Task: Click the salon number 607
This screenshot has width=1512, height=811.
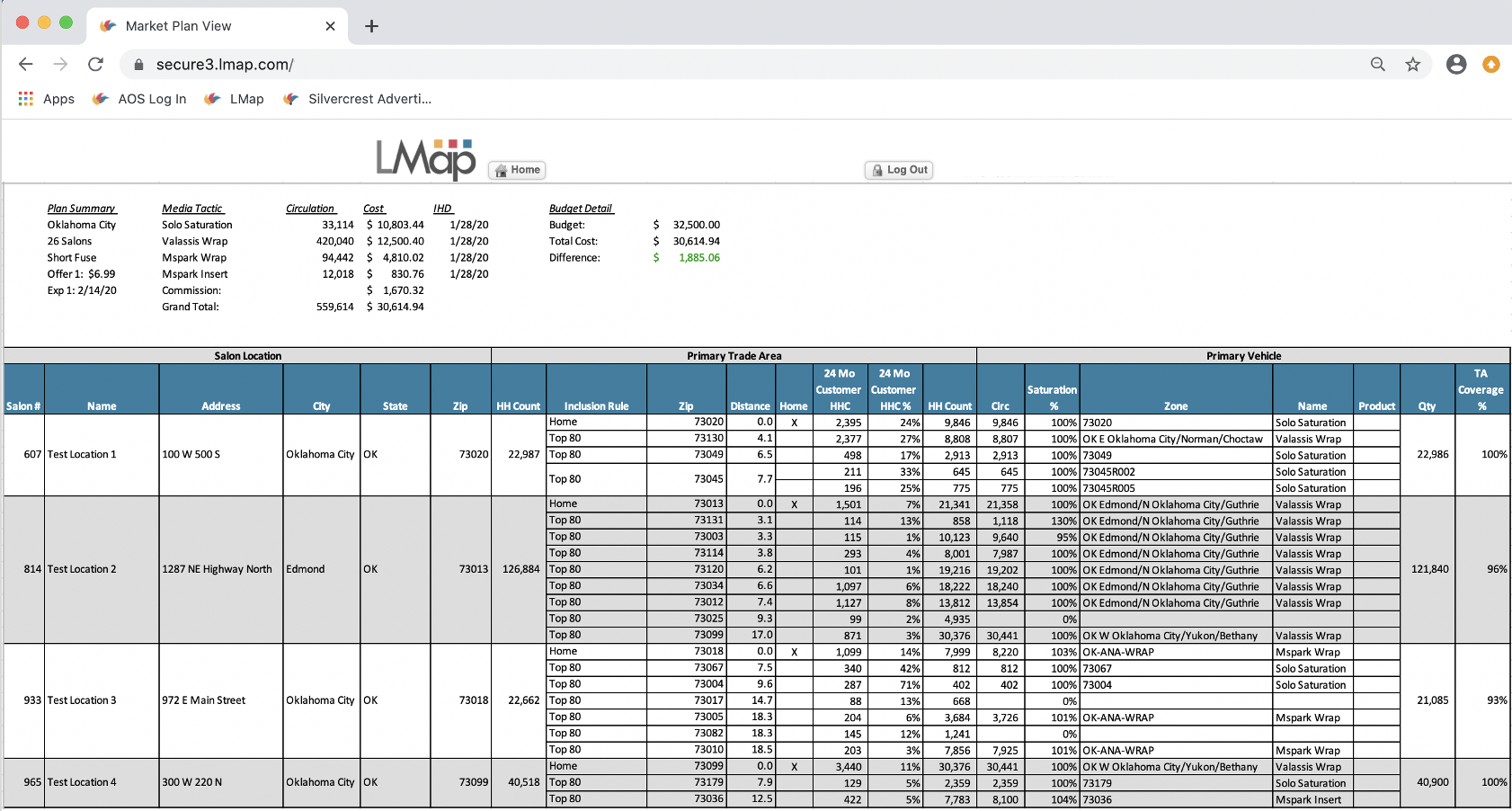Action: click(32, 455)
